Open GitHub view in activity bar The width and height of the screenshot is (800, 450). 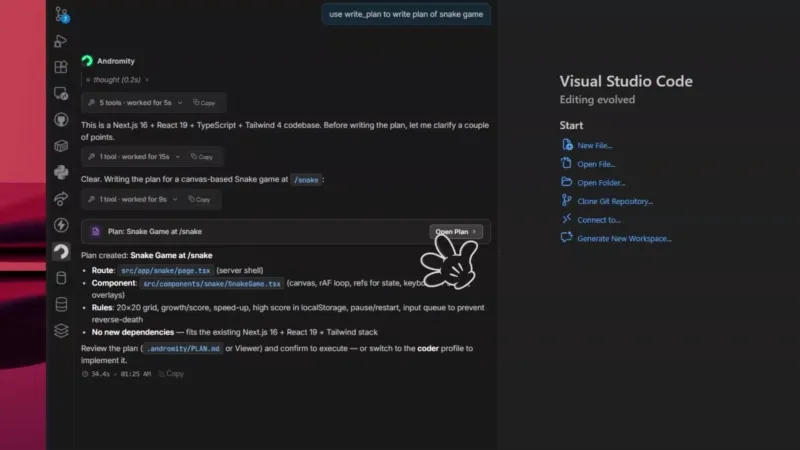61,119
